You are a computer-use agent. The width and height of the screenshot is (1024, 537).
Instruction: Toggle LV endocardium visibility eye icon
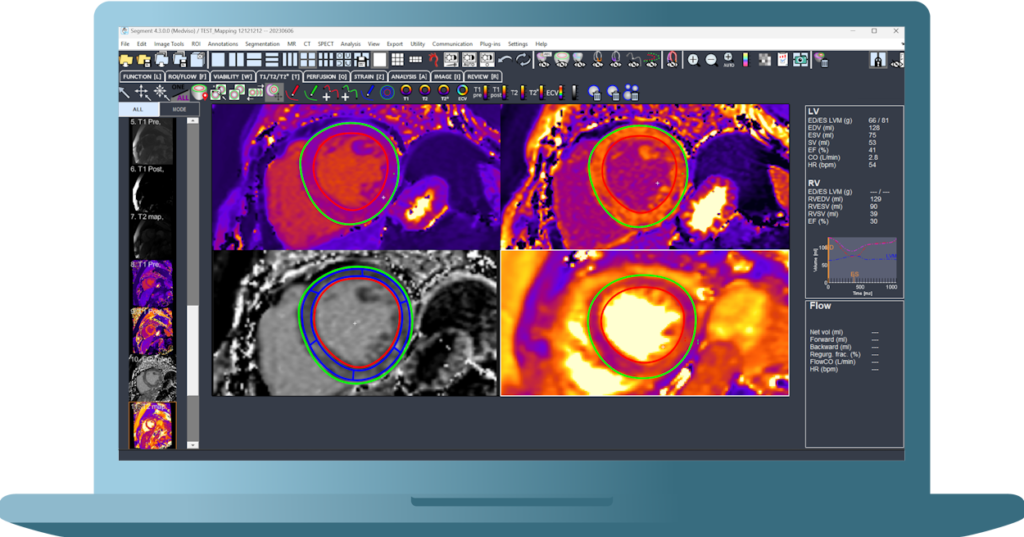click(x=562, y=60)
